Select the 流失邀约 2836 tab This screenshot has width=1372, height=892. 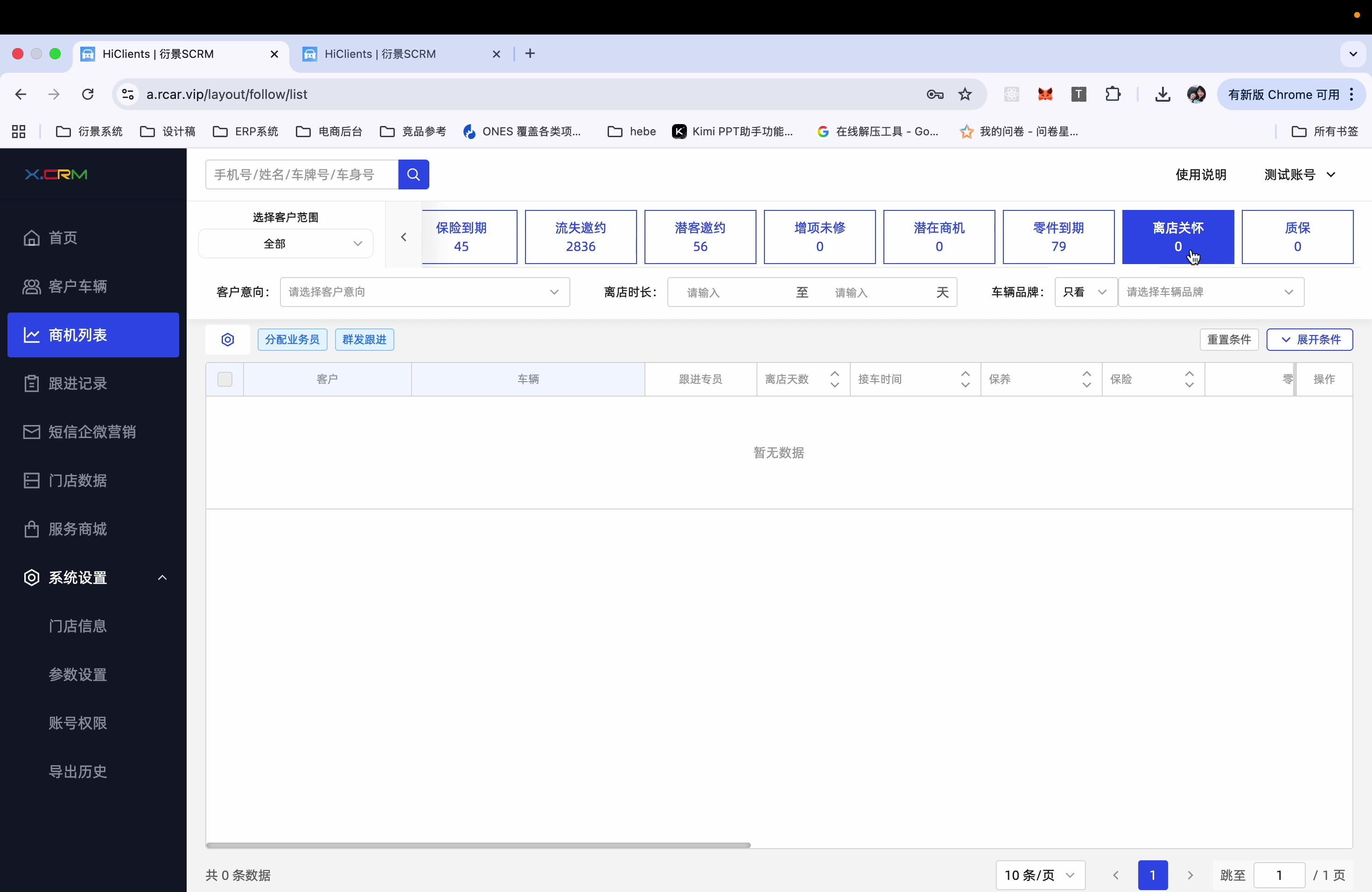point(581,237)
